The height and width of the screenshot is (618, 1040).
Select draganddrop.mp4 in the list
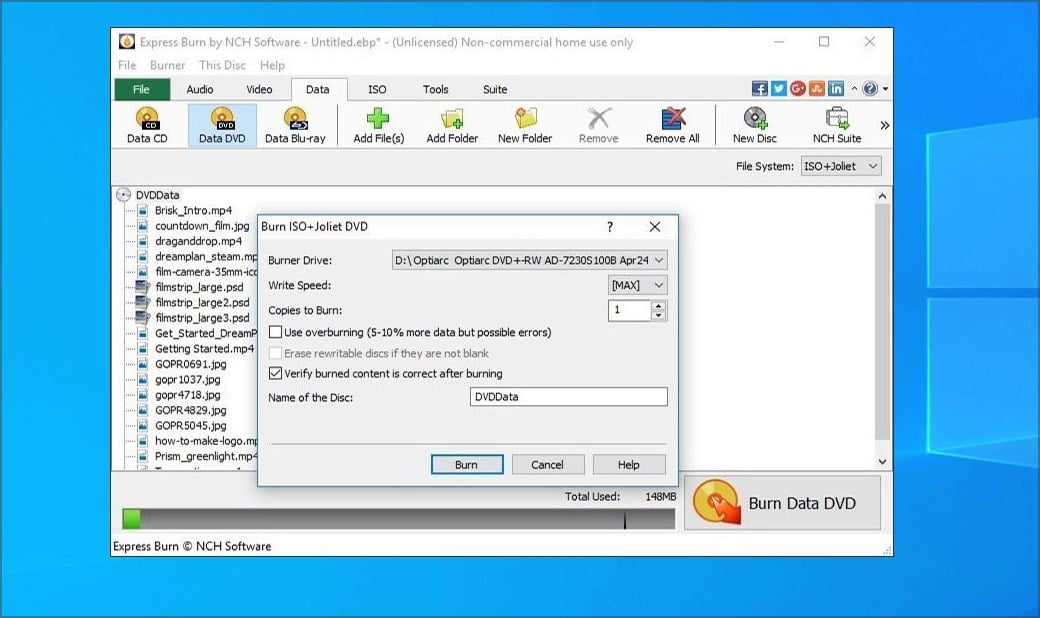[198, 241]
